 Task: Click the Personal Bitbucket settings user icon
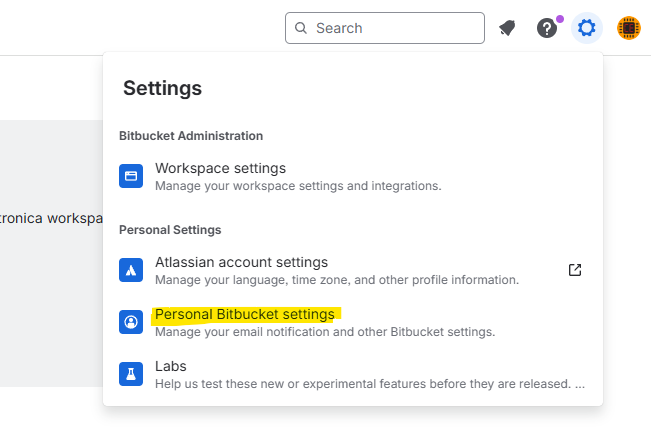(131, 322)
